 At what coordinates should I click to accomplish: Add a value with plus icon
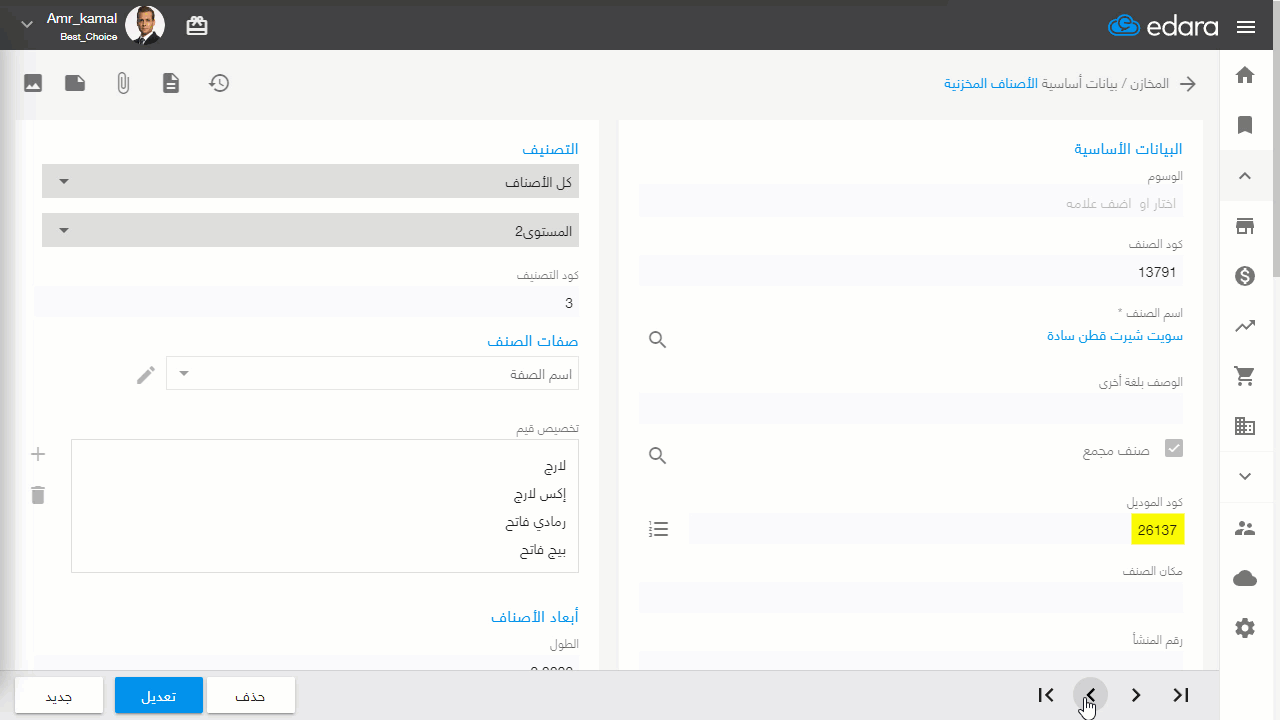point(38,454)
